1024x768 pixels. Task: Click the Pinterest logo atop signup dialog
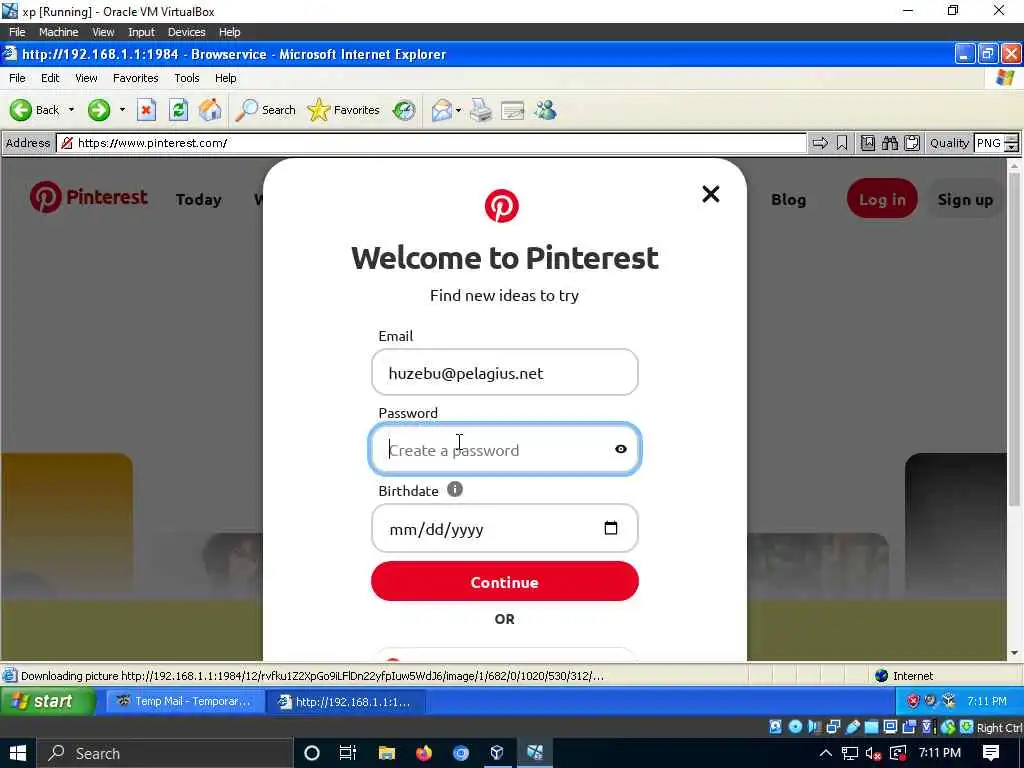(x=502, y=206)
